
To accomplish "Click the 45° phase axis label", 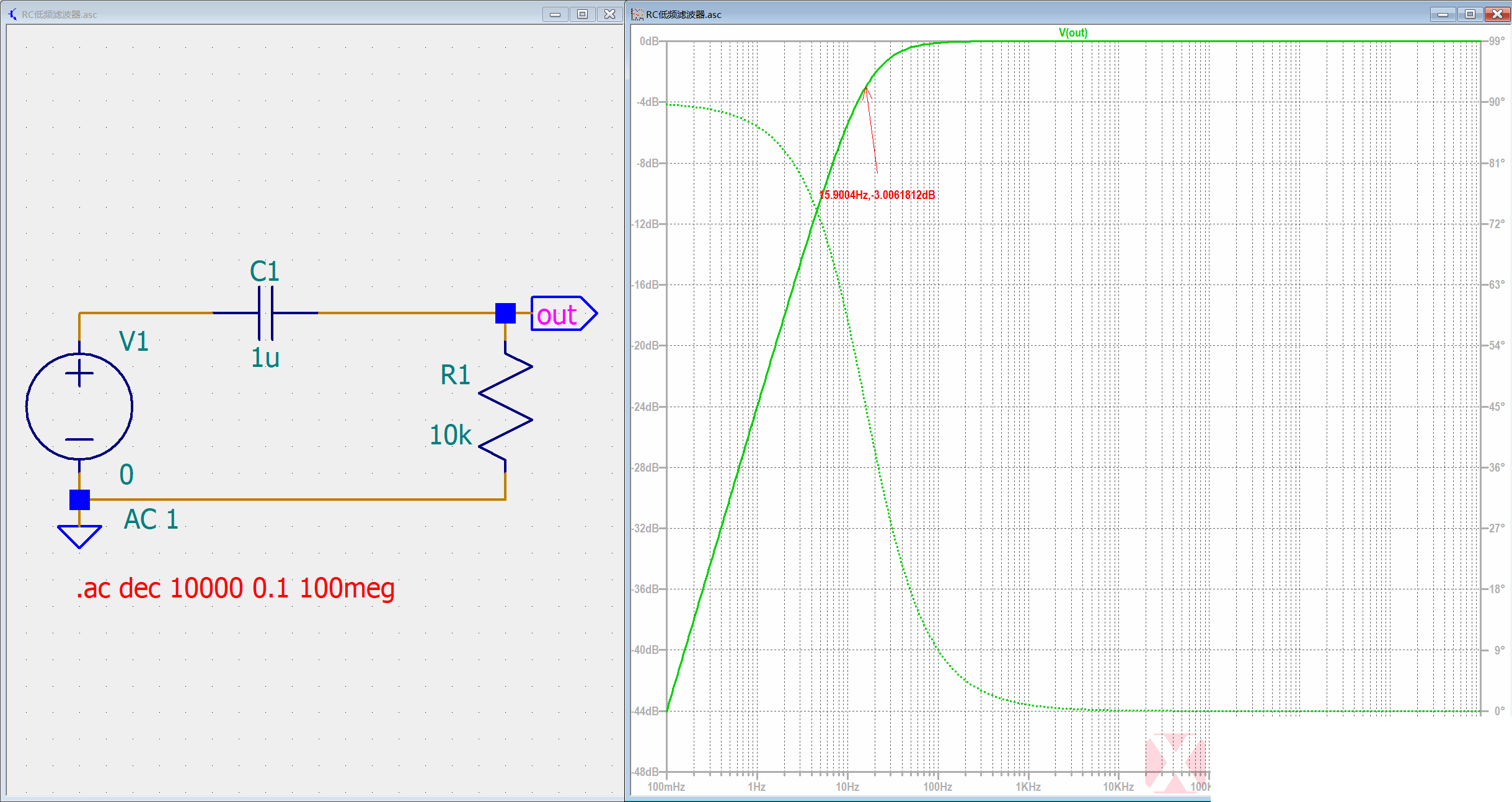I will tap(1497, 407).
